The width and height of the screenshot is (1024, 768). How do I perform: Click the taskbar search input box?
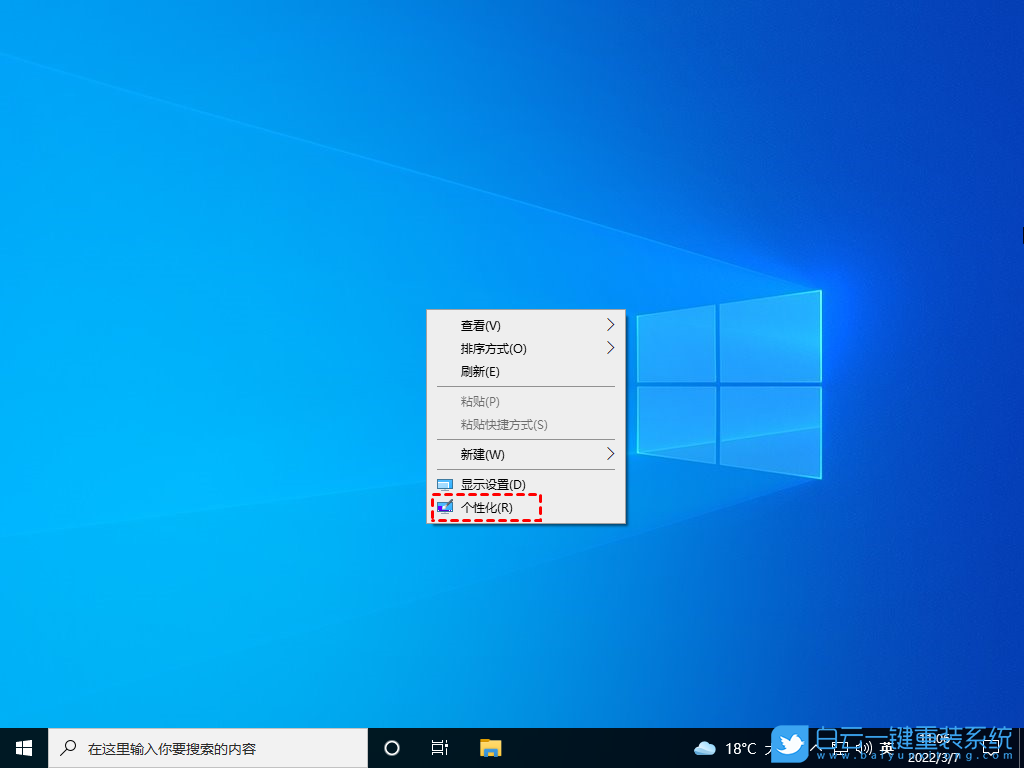[210, 747]
